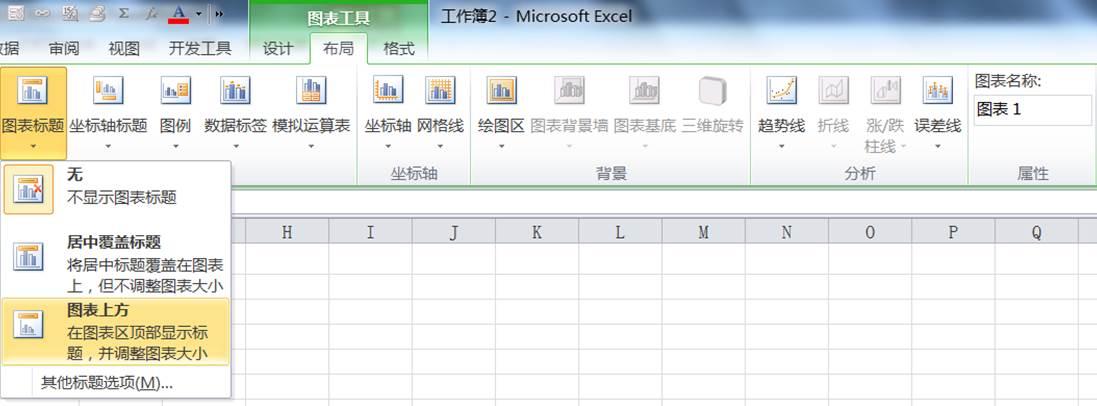Select column J header
Screen dimensions: 1097x406
pyautogui.click(x=453, y=232)
